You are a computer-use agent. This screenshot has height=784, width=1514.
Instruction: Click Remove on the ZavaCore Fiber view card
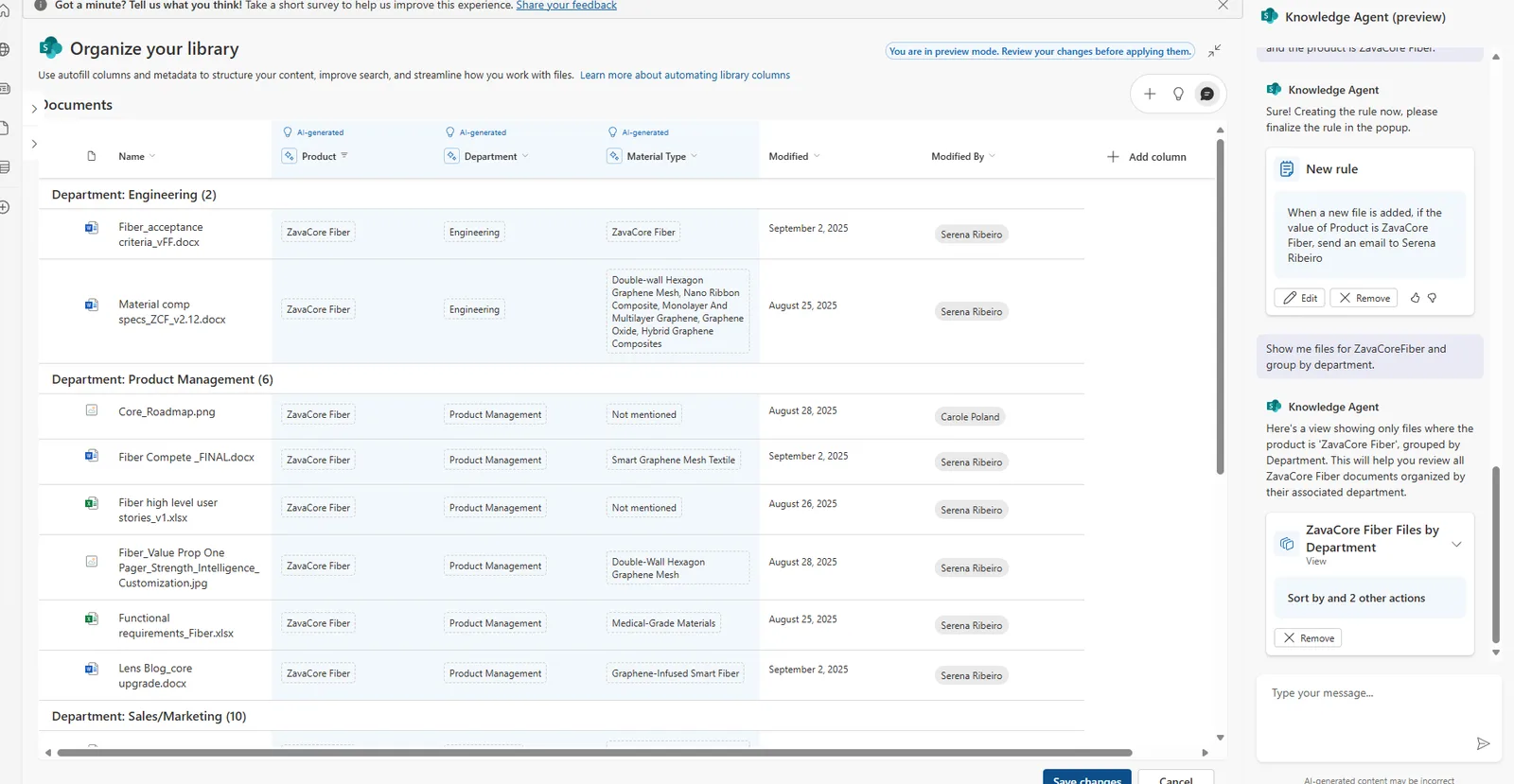(1308, 638)
